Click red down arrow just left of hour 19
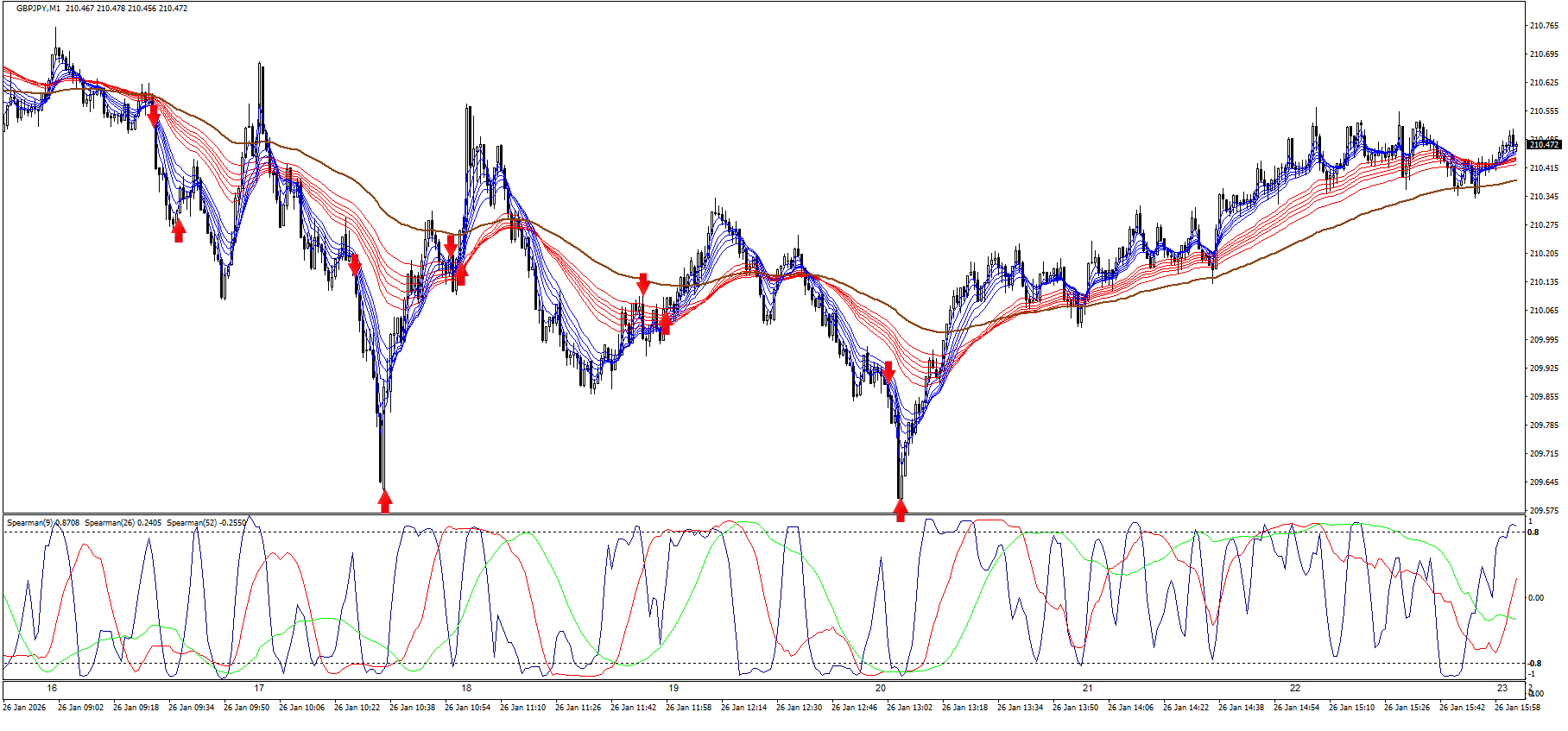Viewport: 1568px width, 731px height. point(643,283)
